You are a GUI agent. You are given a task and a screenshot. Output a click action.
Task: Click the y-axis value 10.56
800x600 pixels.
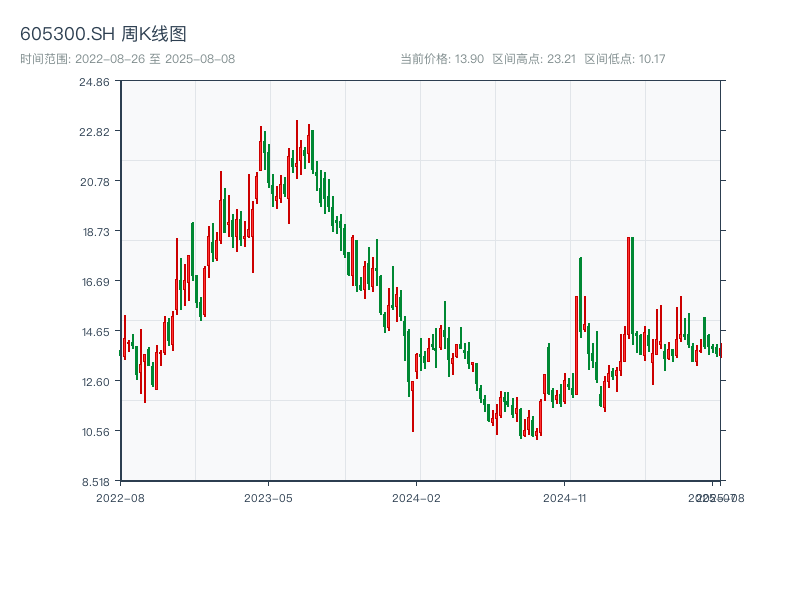coord(96,432)
